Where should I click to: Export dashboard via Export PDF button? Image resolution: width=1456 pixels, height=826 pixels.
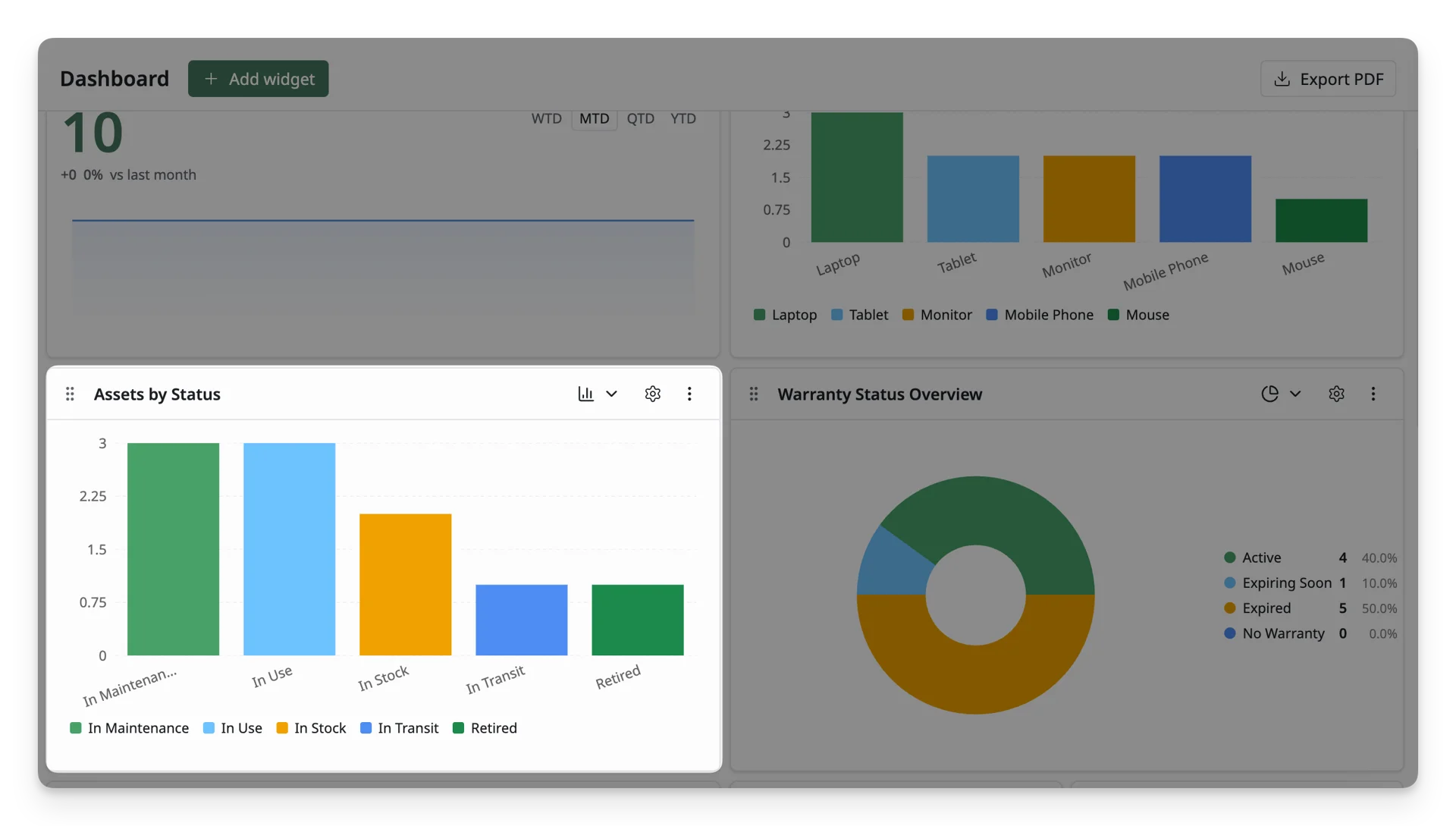(1328, 79)
